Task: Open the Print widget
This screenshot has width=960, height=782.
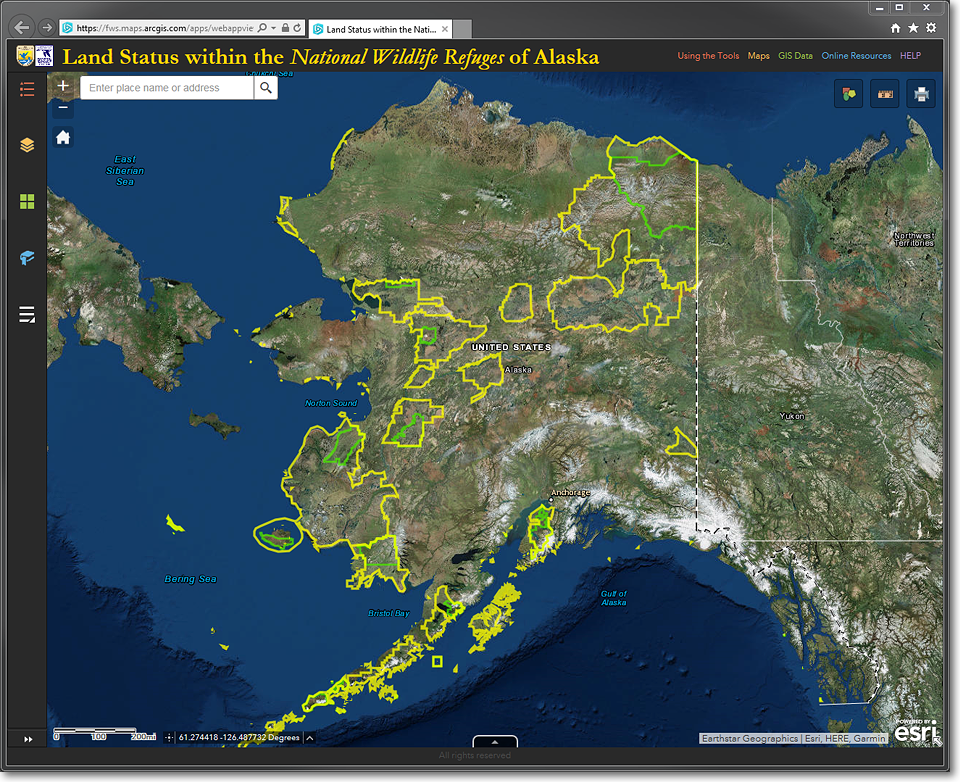Action: point(921,94)
